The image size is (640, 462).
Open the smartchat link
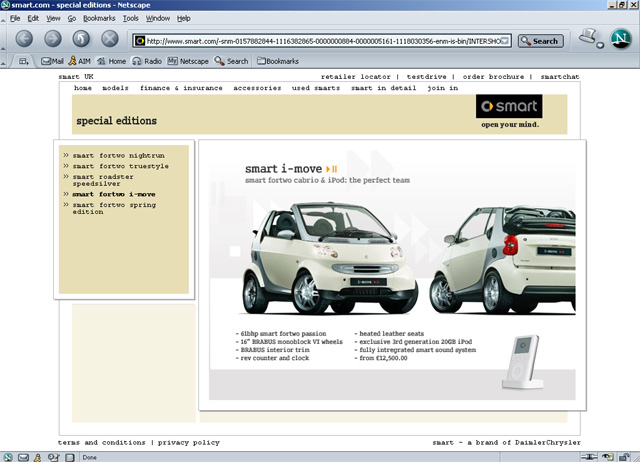point(560,76)
